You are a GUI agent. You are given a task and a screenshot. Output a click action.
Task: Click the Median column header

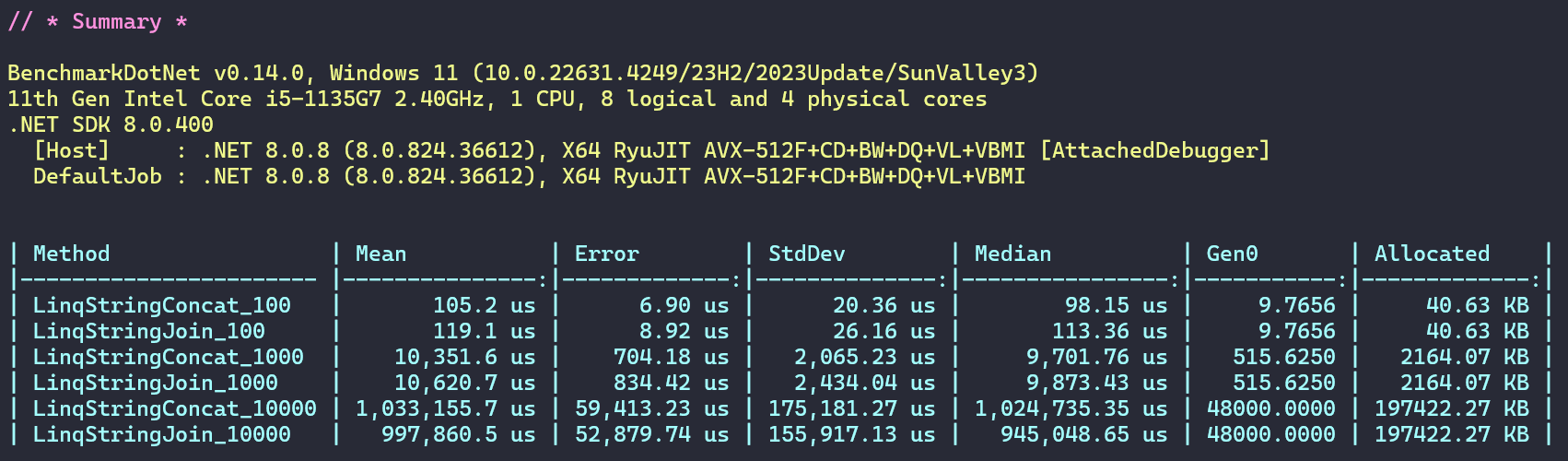point(1012,254)
